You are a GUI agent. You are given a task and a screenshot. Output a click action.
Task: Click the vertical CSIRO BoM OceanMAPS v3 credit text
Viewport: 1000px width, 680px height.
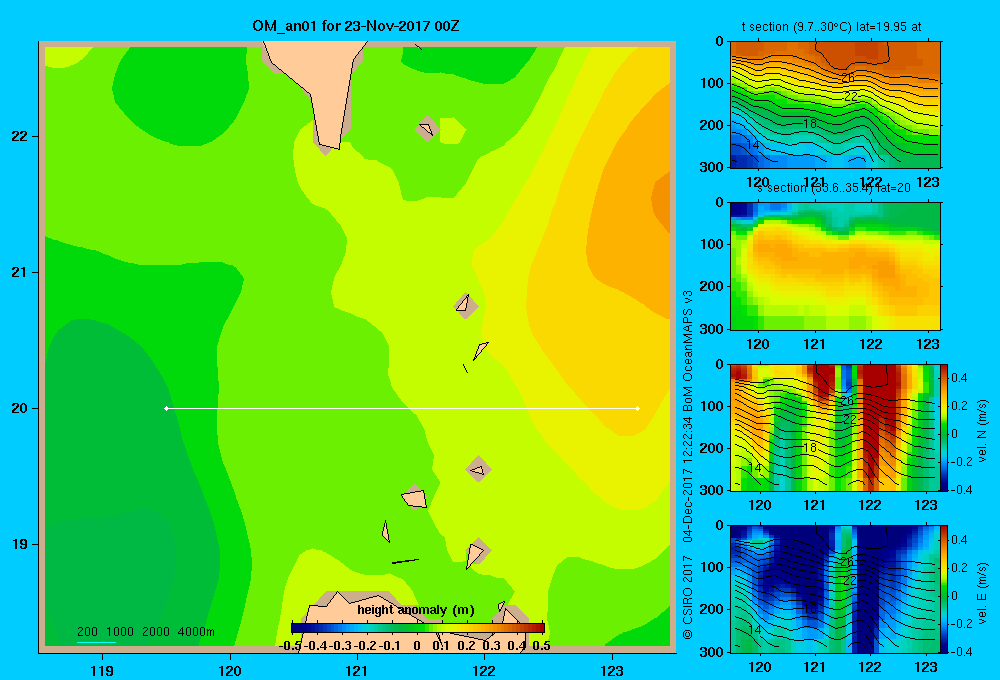(688, 465)
